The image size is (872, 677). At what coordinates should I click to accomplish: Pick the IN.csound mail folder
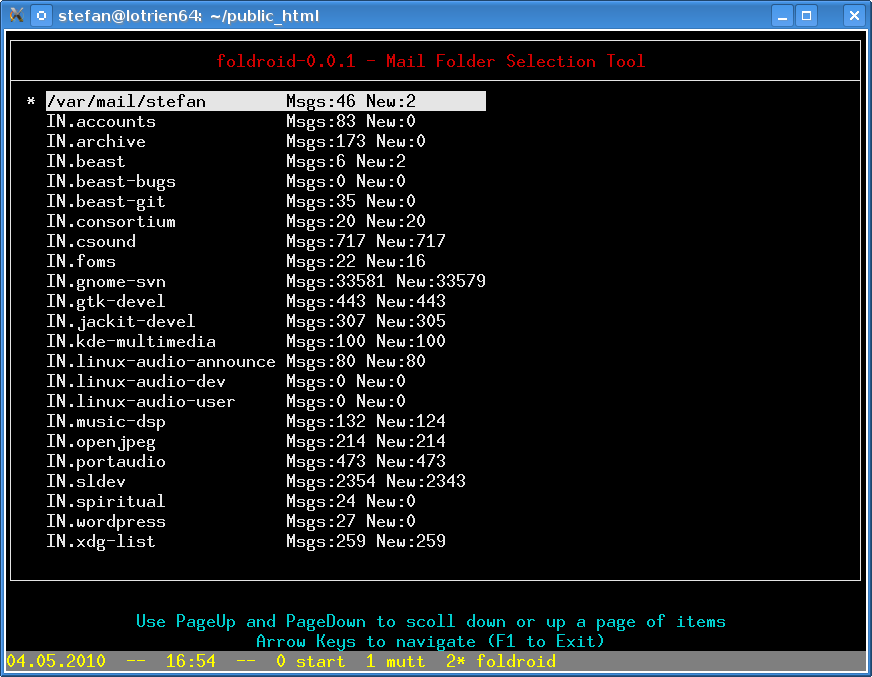91,241
